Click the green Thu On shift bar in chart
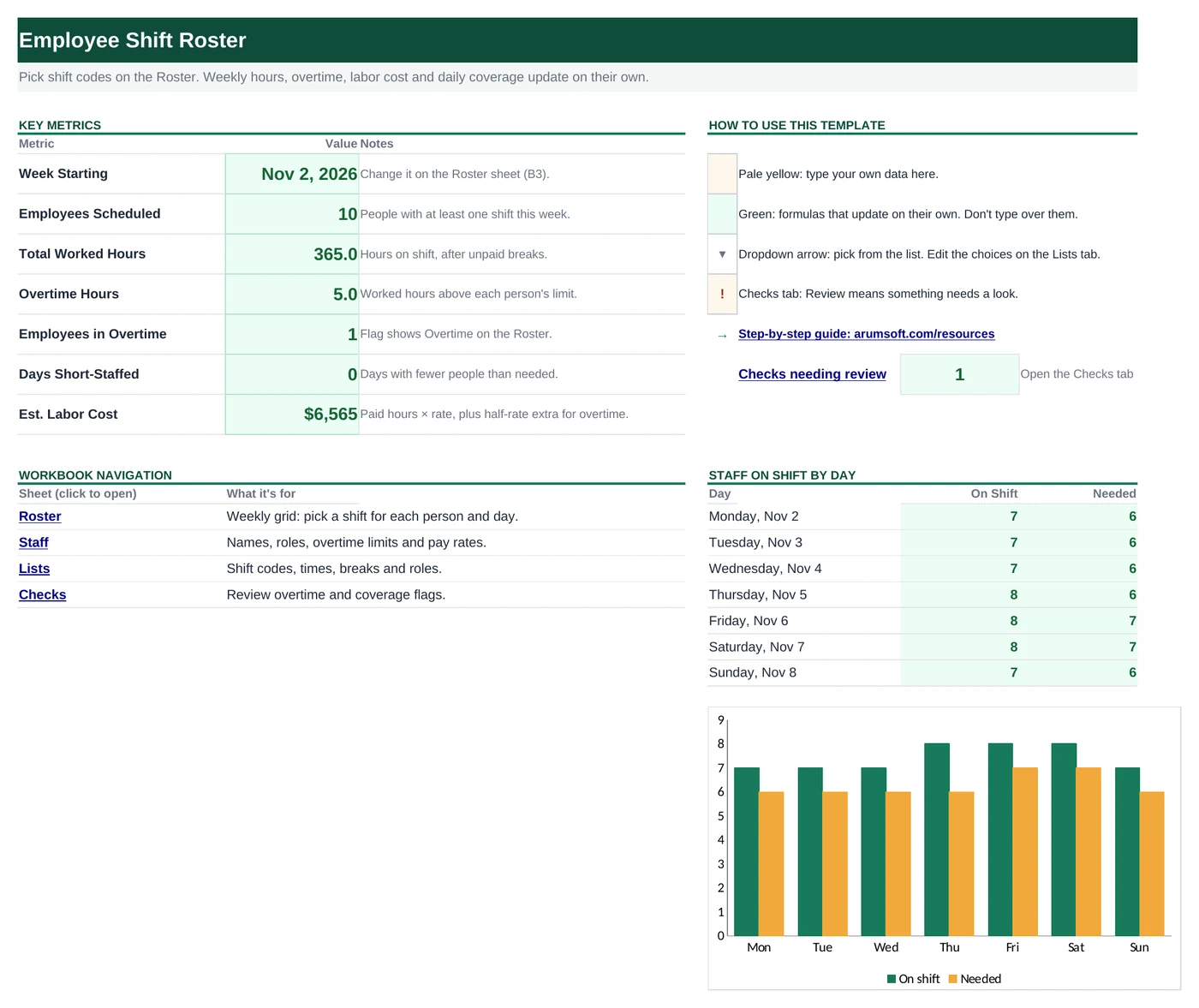This screenshot has height=1008, width=1199. pos(937,839)
